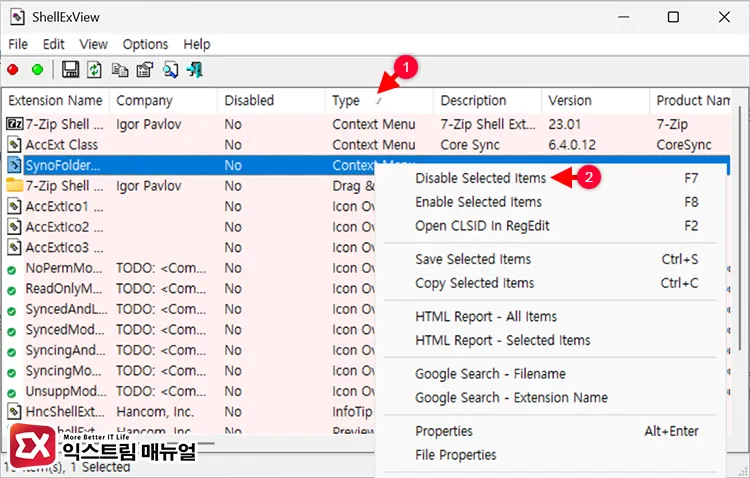
Task: Sort by the Version column header
Action: click(596, 100)
